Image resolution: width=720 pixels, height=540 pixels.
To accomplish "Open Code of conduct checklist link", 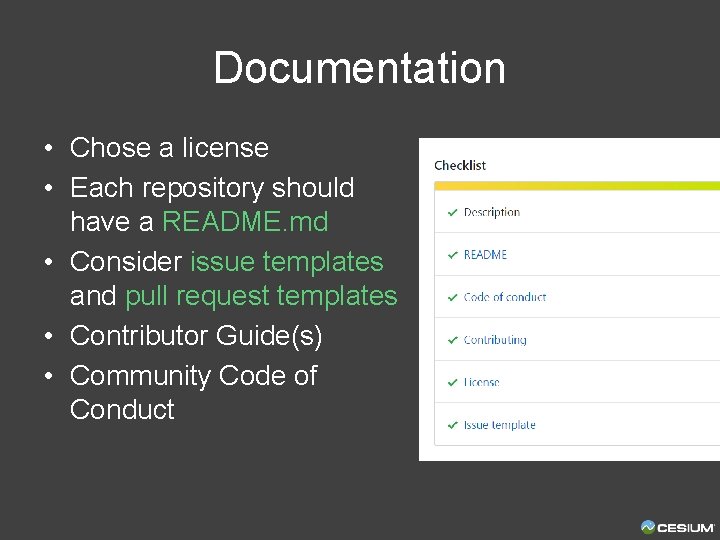I will point(505,297).
